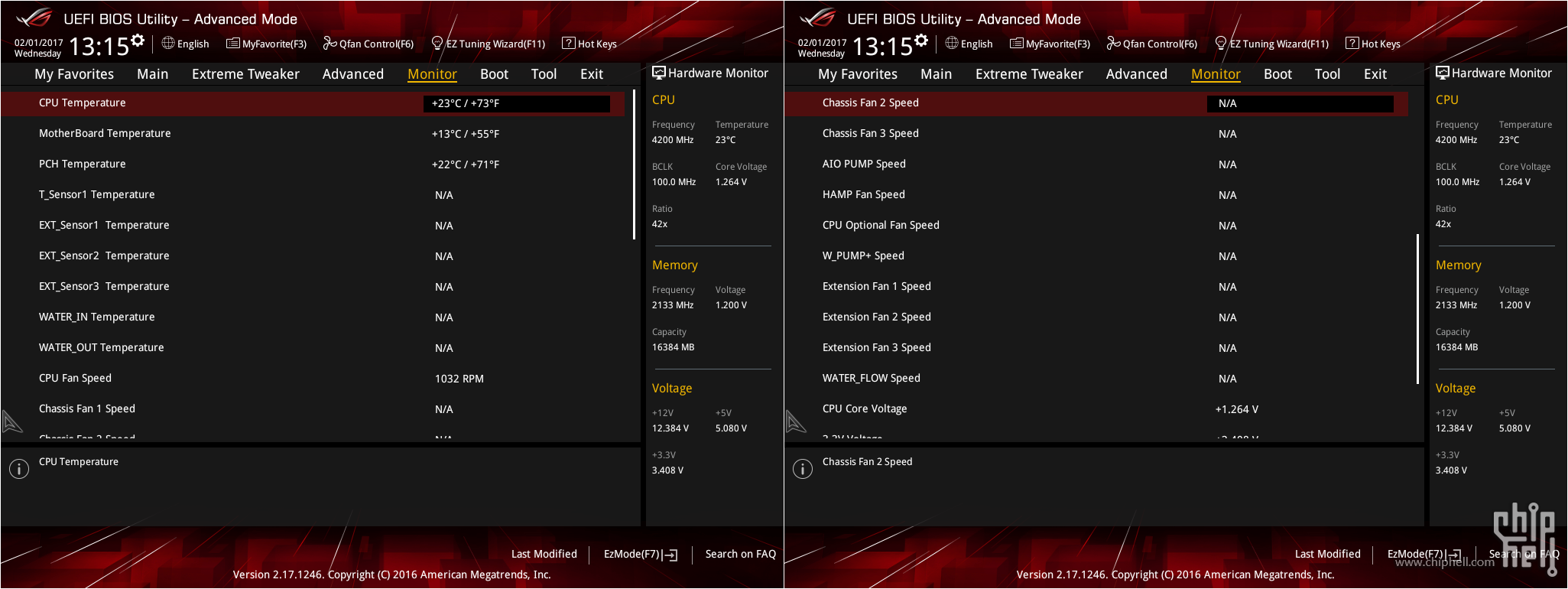
Task: Select HAMP Fan Speed row
Action: (x=1097, y=195)
